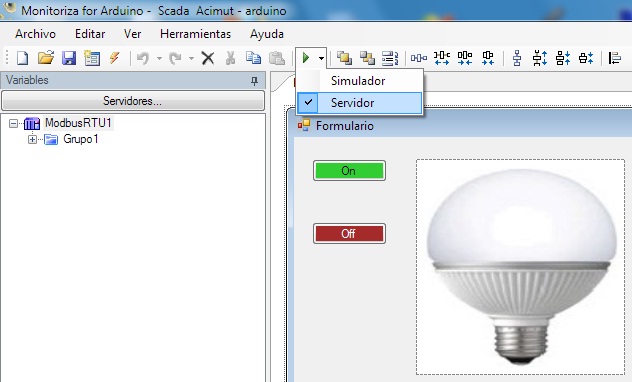Collapse the ModbusRTU1 tree node
The height and width of the screenshot is (382, 632).
click(13, 123)
